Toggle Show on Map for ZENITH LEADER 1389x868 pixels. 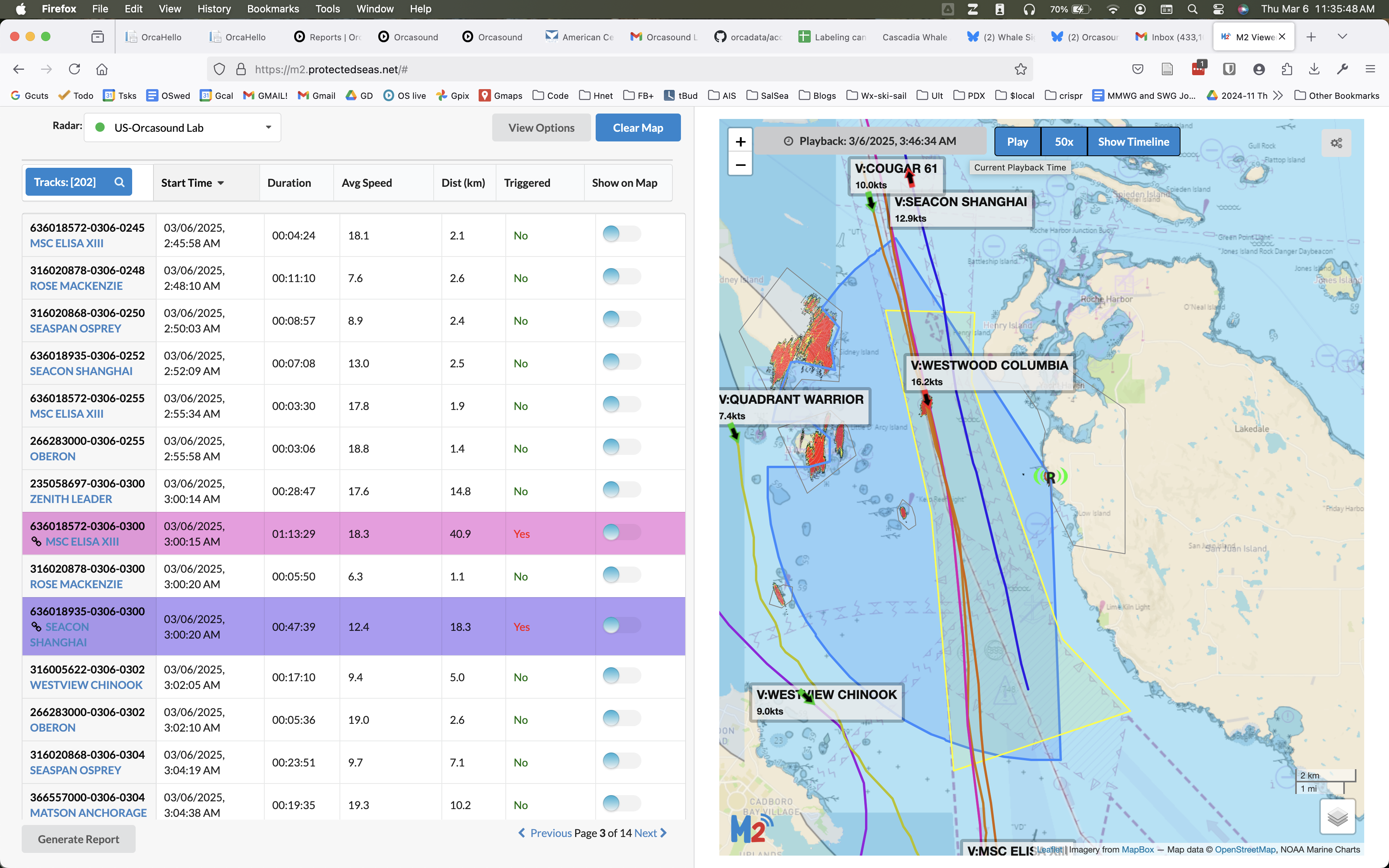tap(621, 490)
